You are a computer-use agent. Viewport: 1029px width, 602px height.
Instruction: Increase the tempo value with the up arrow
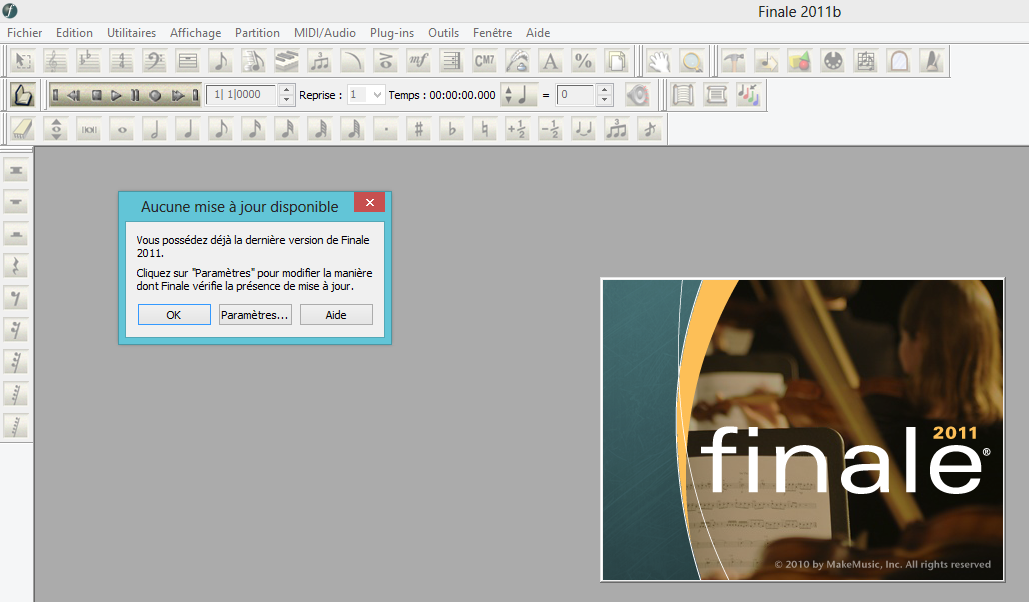604,90
